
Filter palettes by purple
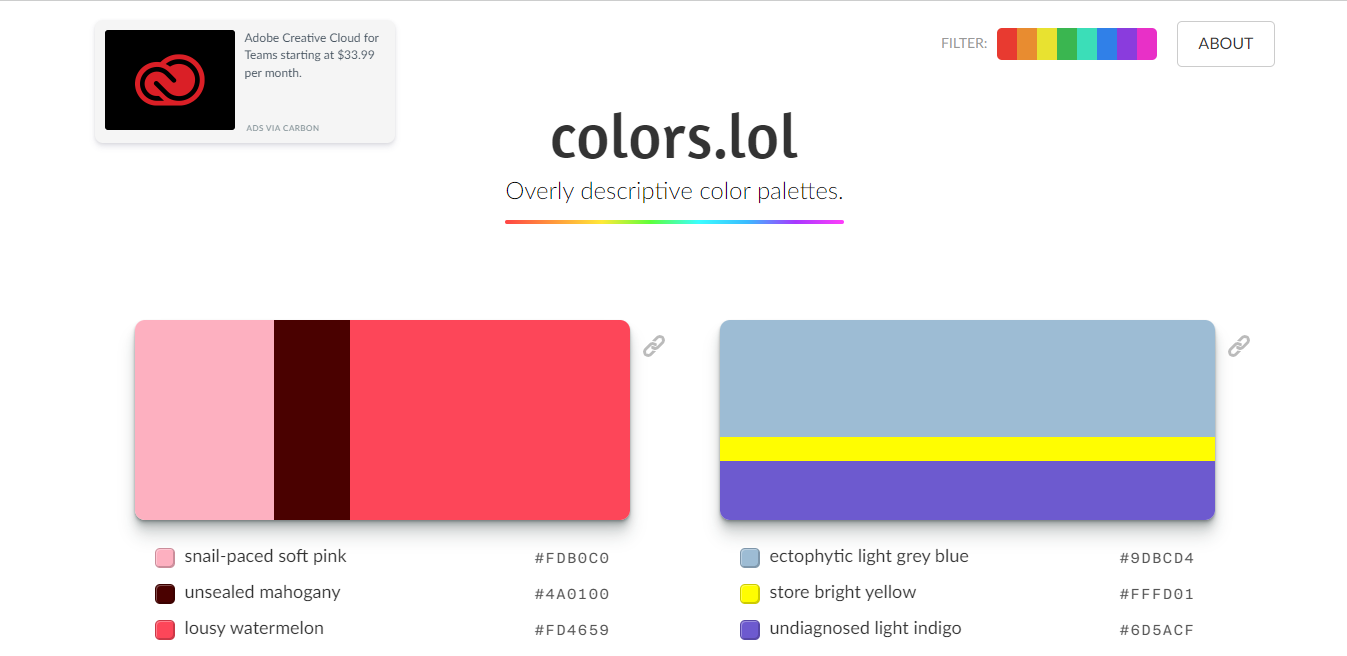coord(1127,44)
